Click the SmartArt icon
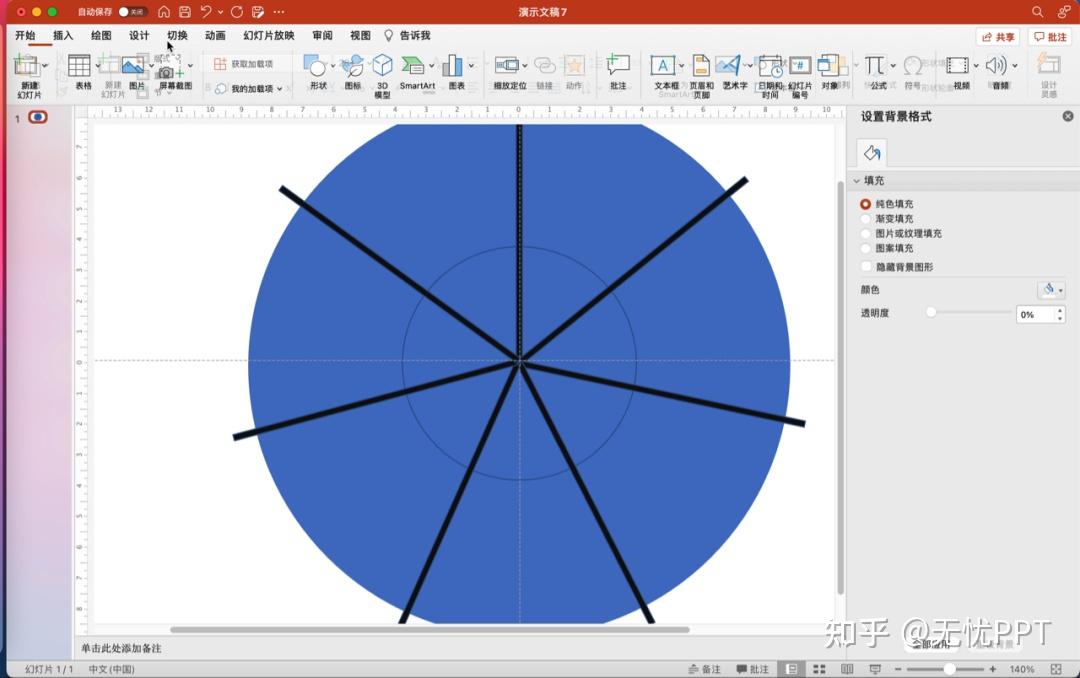The image size is (1080, 678). tap(413, 66)
